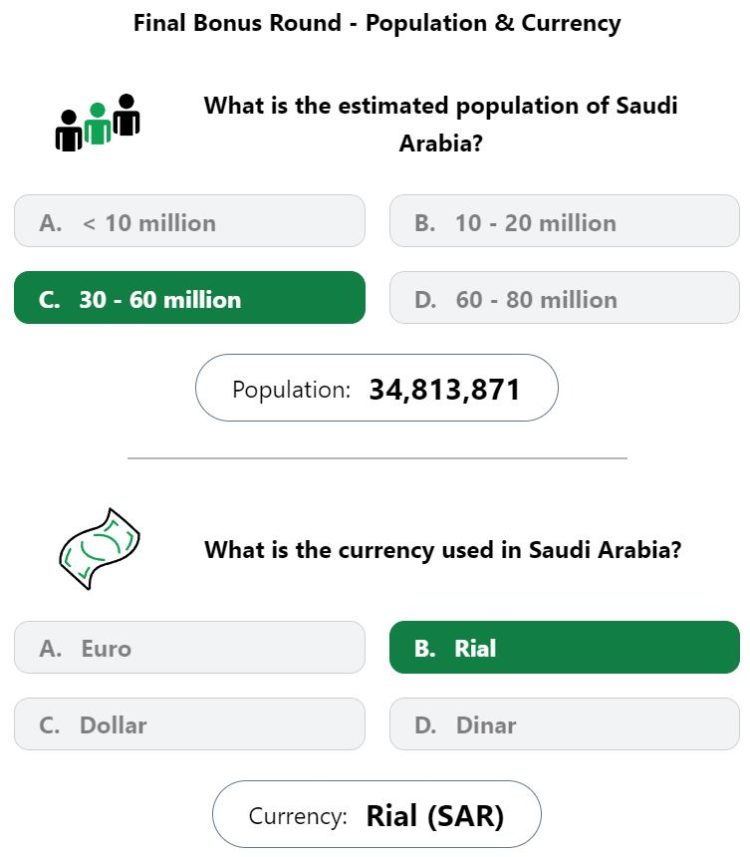Click the horizontal divider between questions
This screenshot has height=857, width=750.
377,458
